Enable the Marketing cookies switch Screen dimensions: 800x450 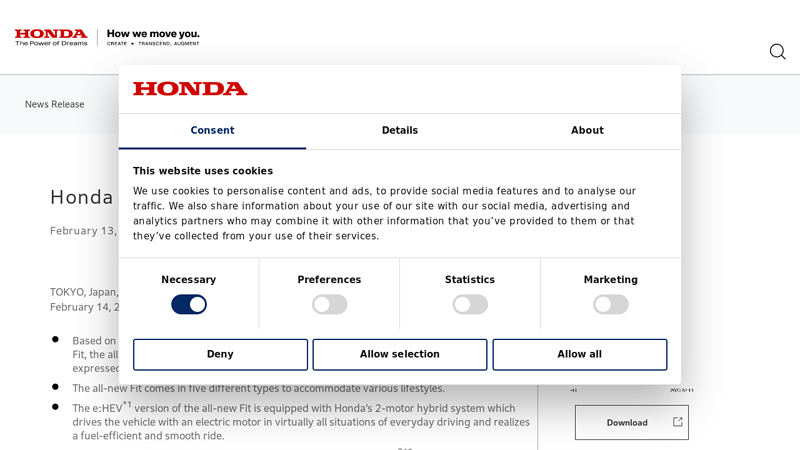[611, 305]
